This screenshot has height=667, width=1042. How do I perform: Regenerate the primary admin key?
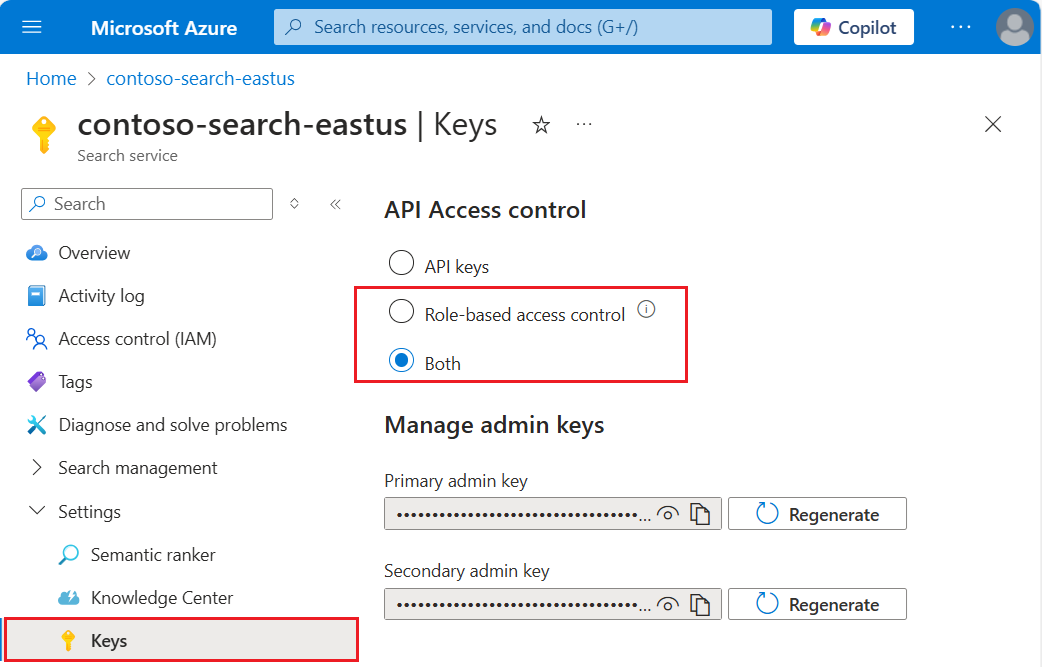pyautogui.click(x=817, y=514)
